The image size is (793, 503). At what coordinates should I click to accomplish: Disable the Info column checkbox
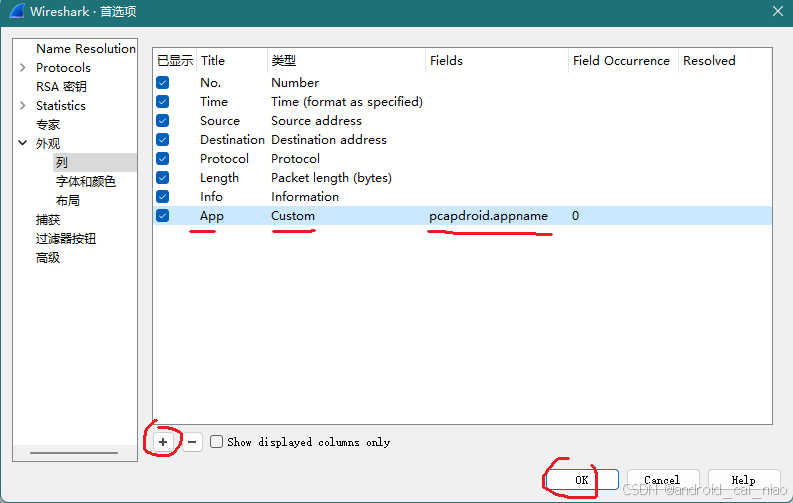[162, 197]
